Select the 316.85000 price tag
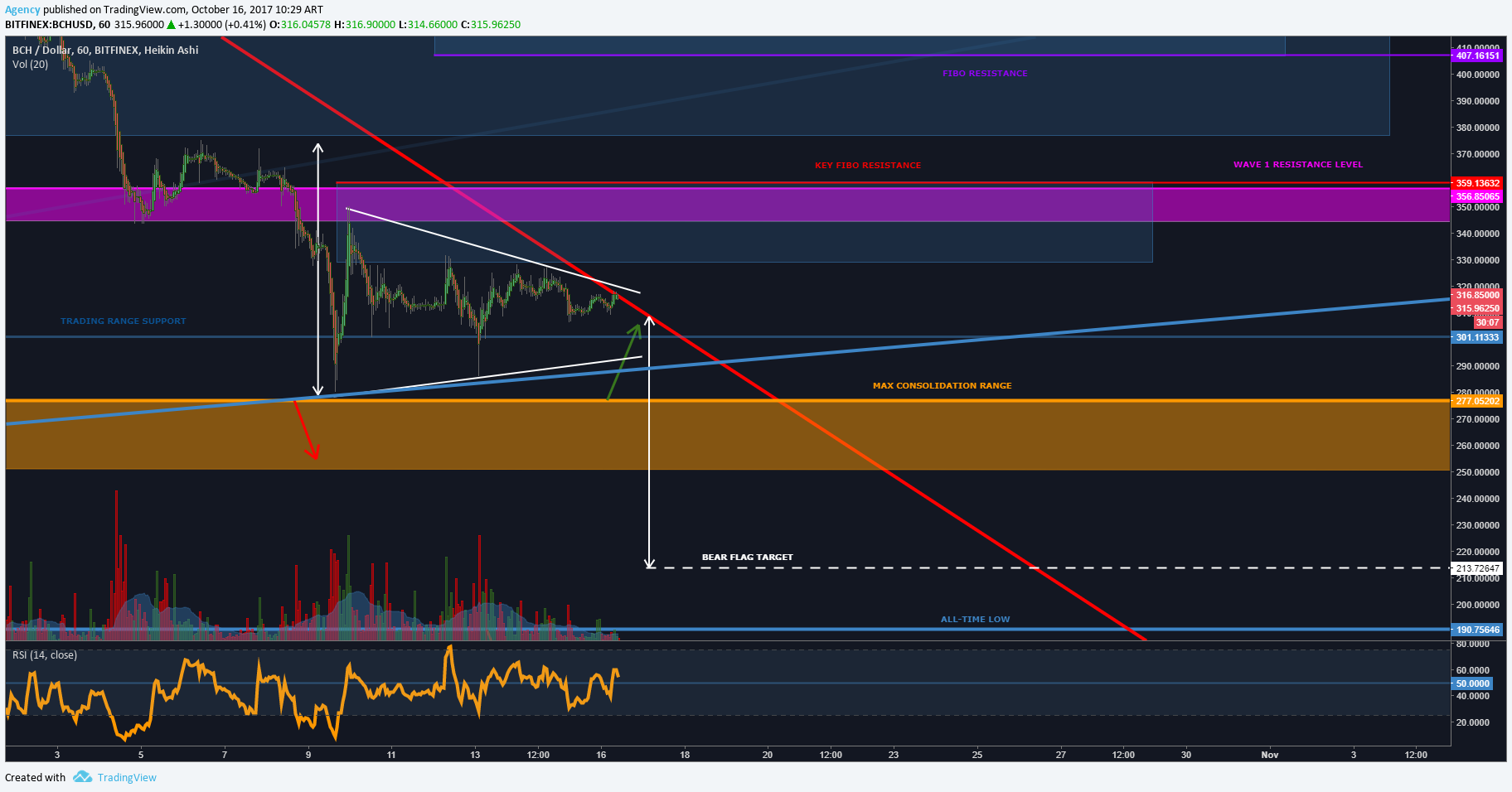 coord(1477,295)
